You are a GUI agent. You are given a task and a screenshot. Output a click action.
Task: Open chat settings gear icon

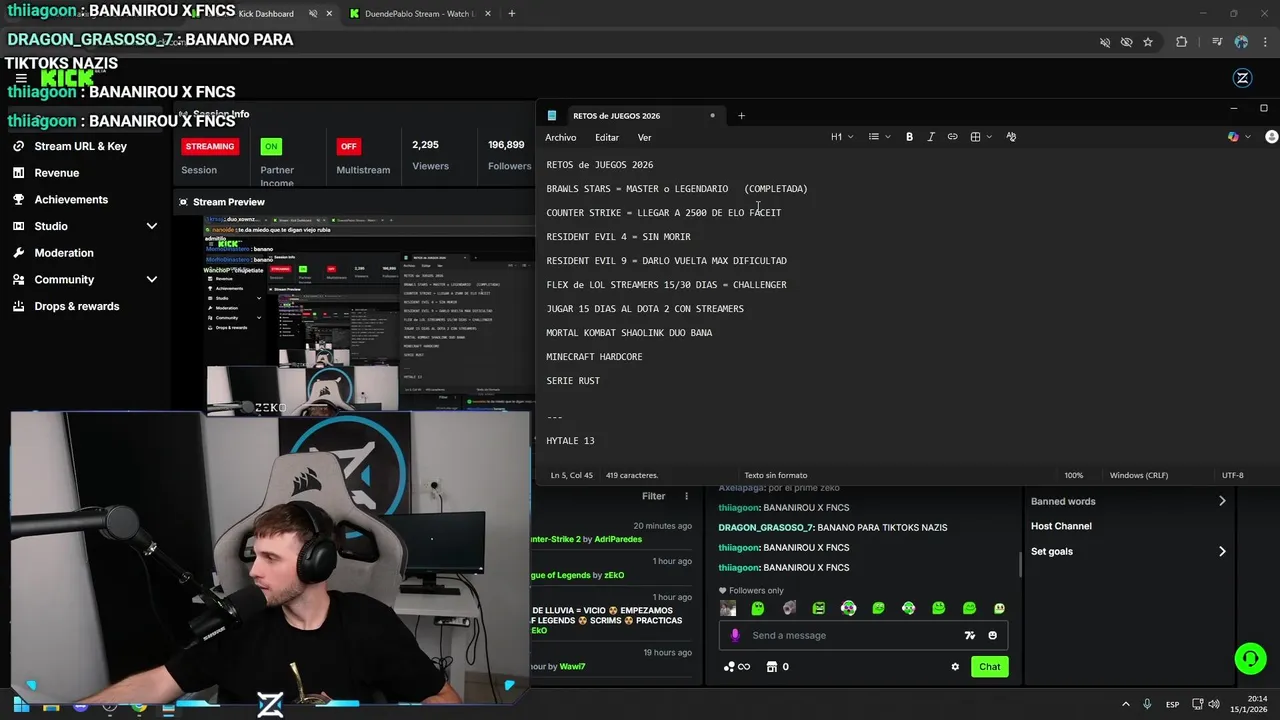pos(955,667)
